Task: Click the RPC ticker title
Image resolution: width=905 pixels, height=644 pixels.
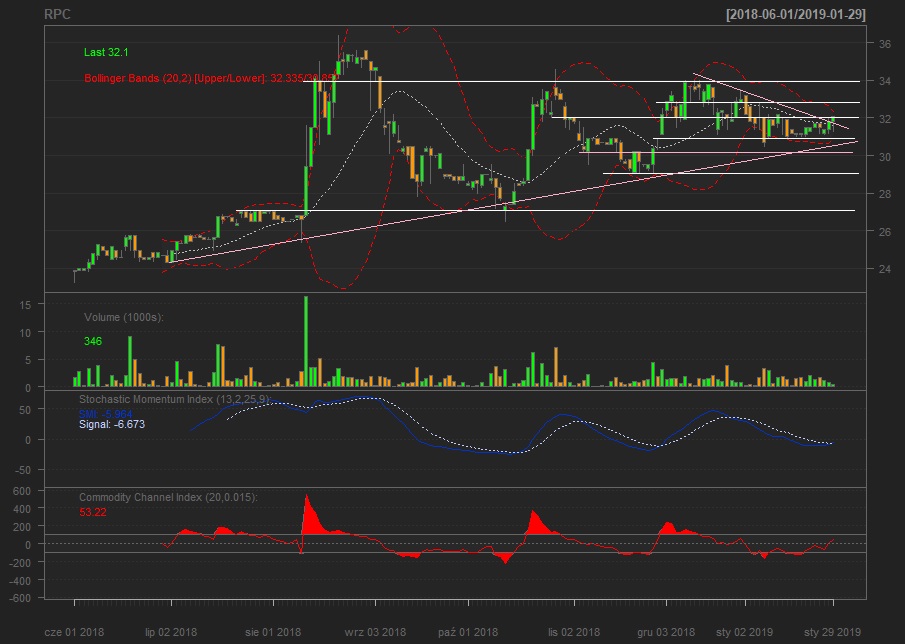Action: click(x=58, y=14)
